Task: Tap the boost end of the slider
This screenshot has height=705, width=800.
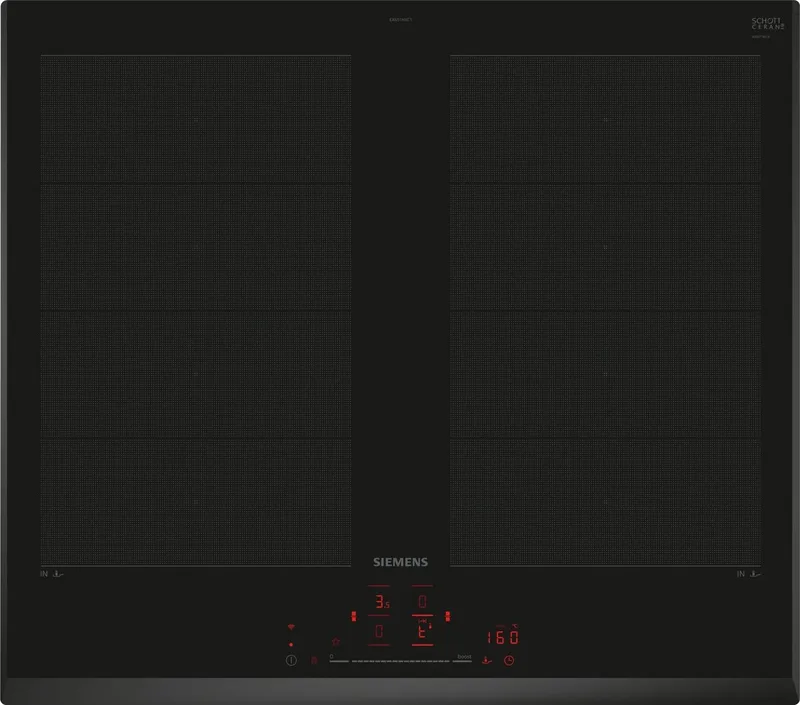Action: coord(464,658)
